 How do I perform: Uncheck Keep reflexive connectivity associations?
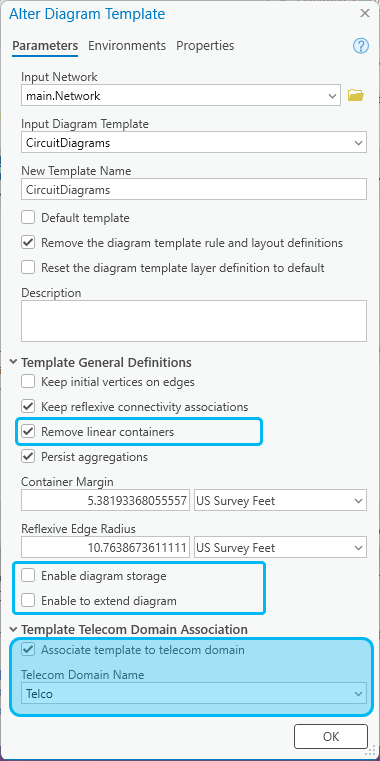click(x=28, y=406)
